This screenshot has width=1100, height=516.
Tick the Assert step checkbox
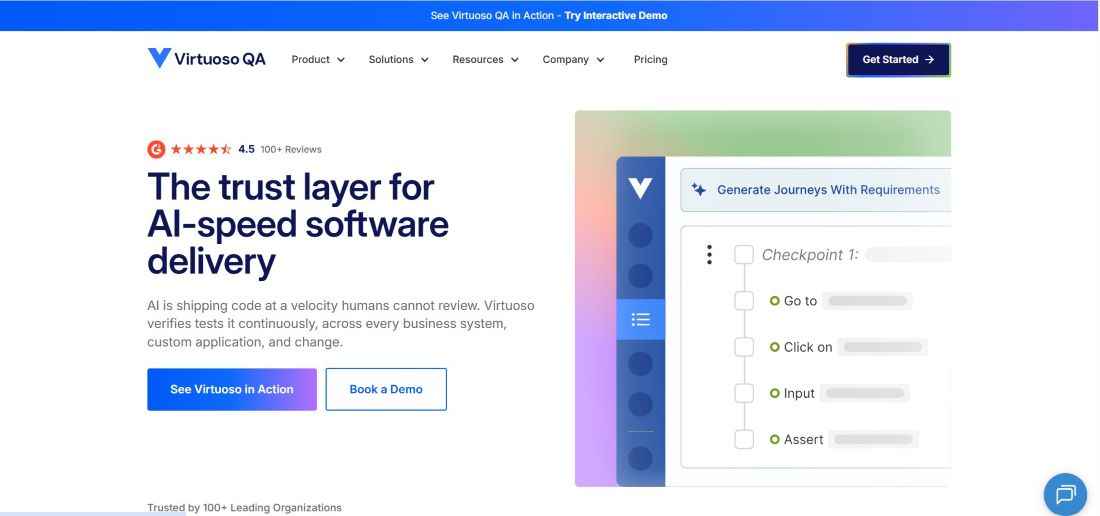pyautogui.click(x=744, y=440)
